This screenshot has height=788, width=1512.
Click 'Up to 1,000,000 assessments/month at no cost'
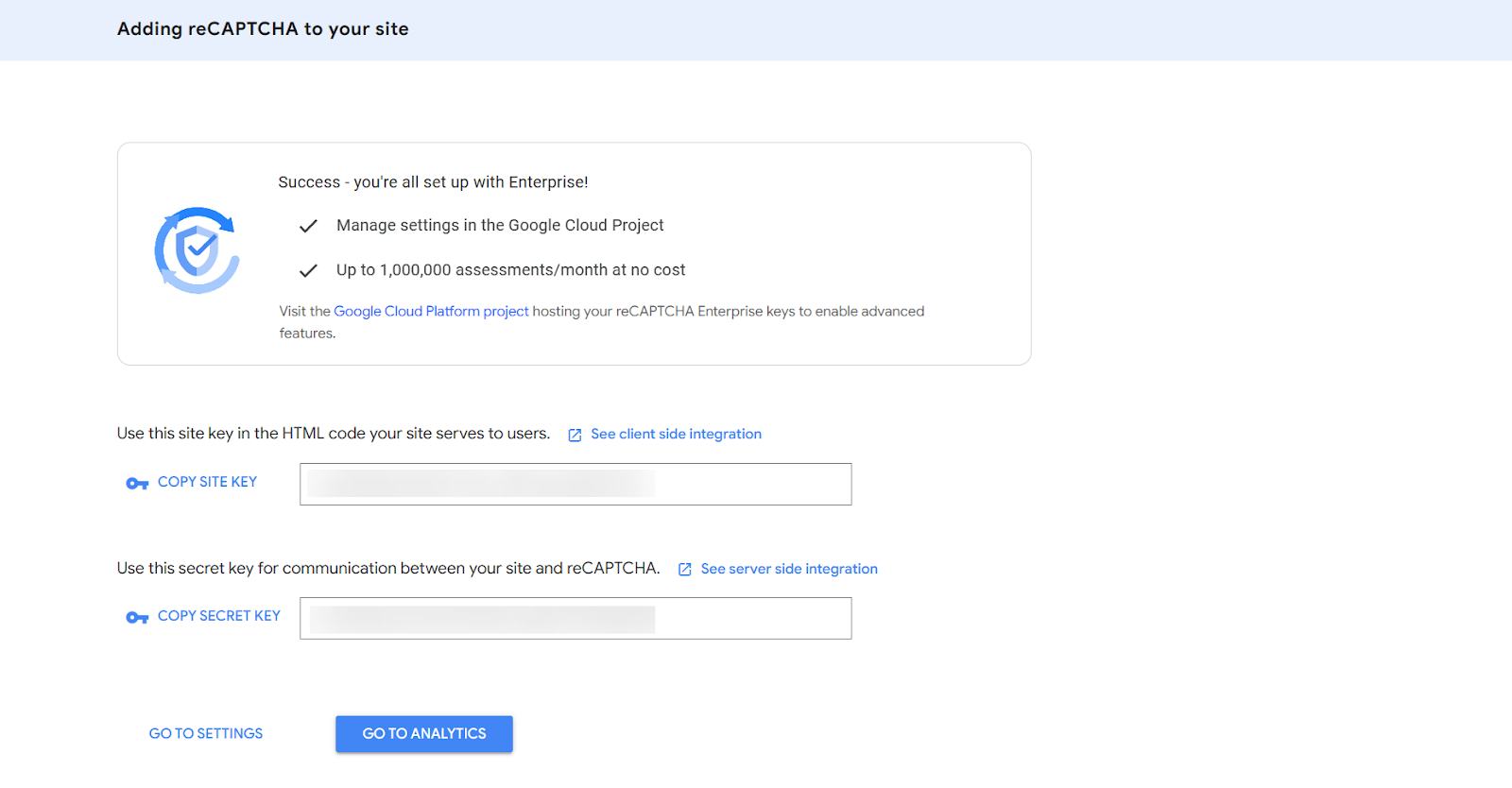click(x=510, y=270)
